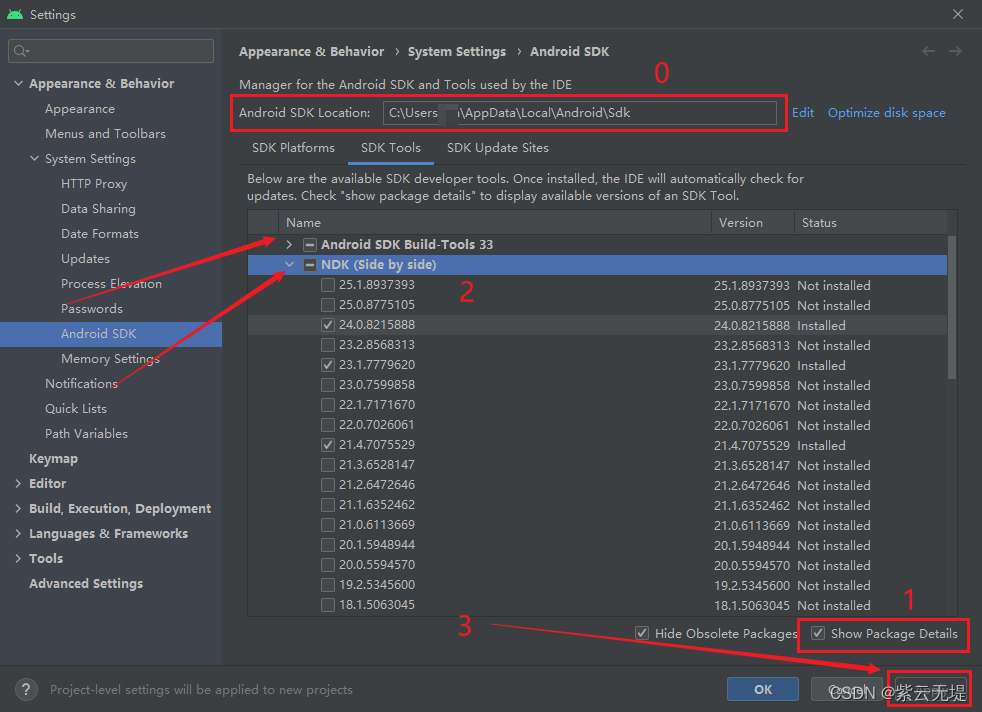Uncheck NDK version 24.0.8215888

tap(328, 325)
